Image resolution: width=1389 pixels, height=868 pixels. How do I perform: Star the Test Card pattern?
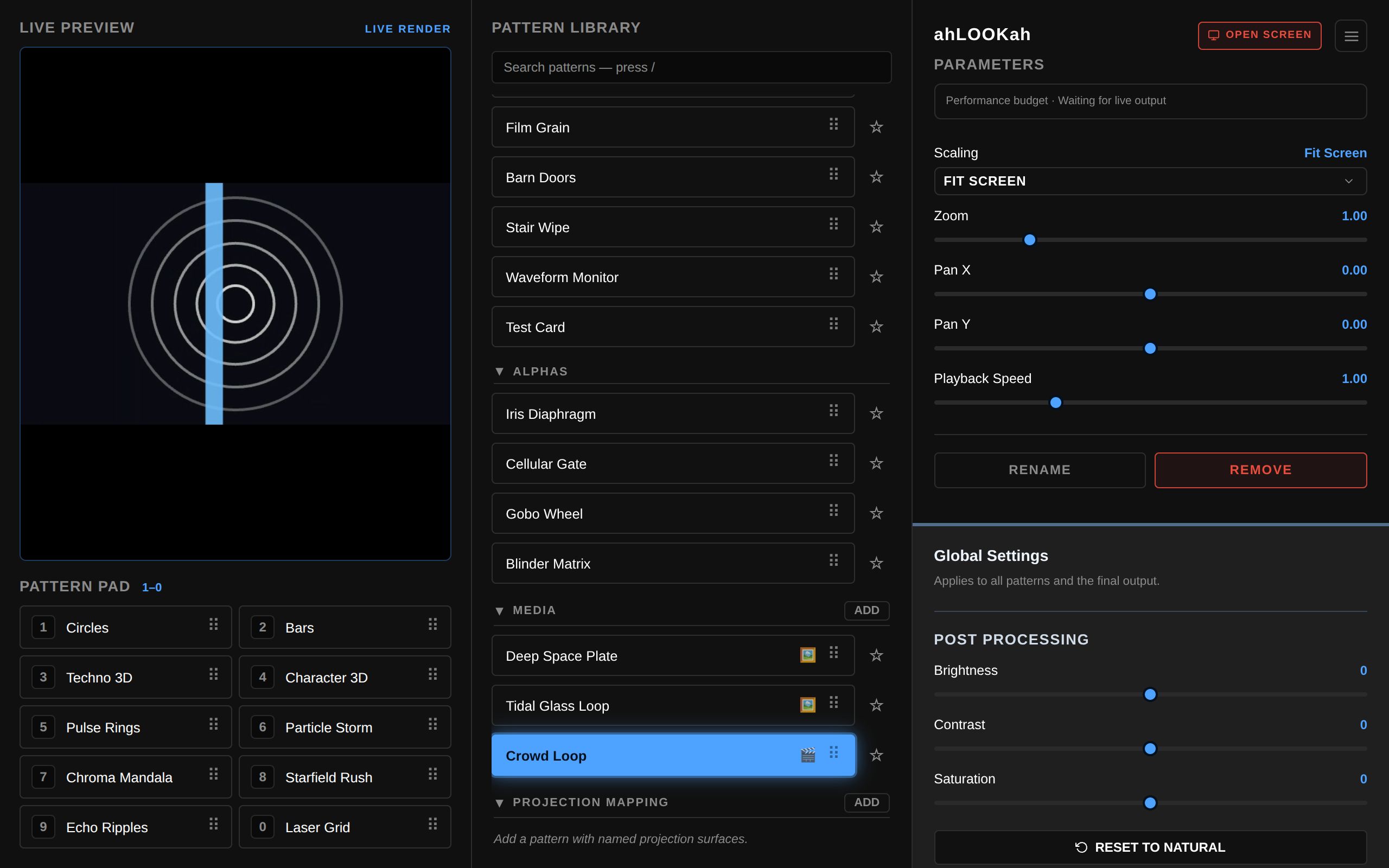[x=876, y=327]
